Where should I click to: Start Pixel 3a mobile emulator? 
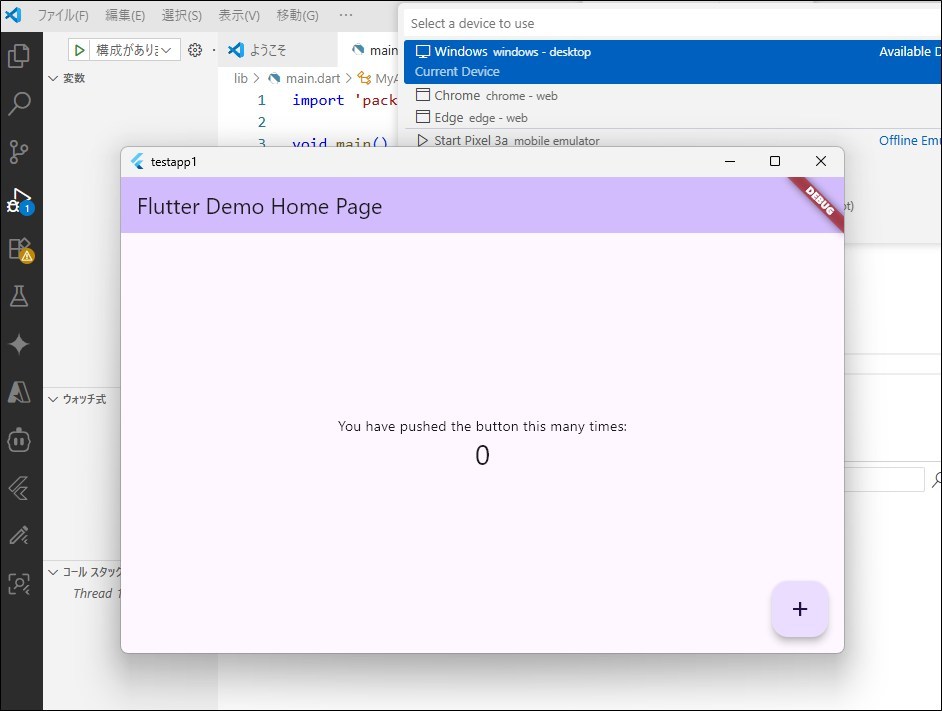[673, 140]
